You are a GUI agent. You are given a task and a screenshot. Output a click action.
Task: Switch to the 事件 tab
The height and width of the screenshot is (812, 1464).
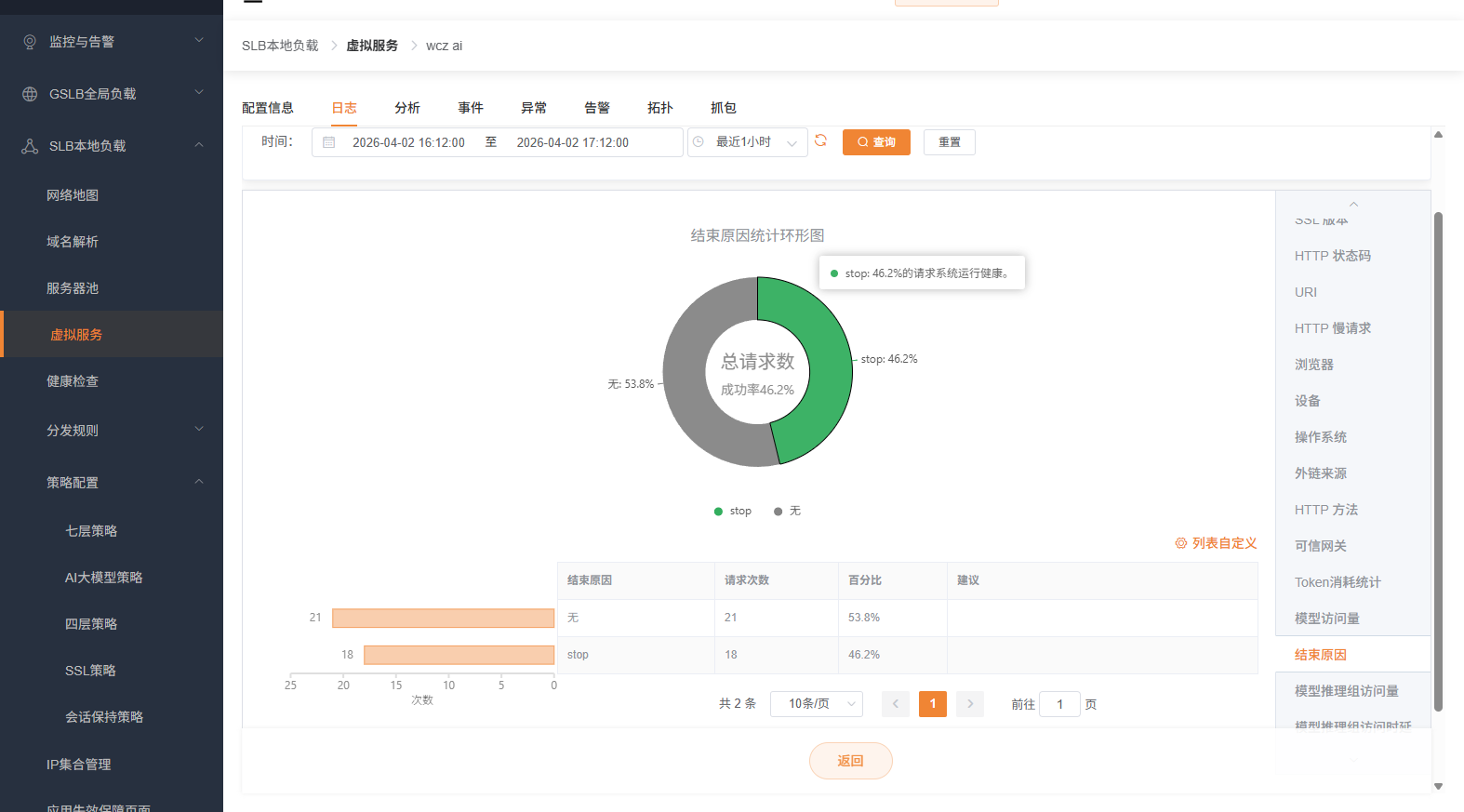click(x=471, y=108)
